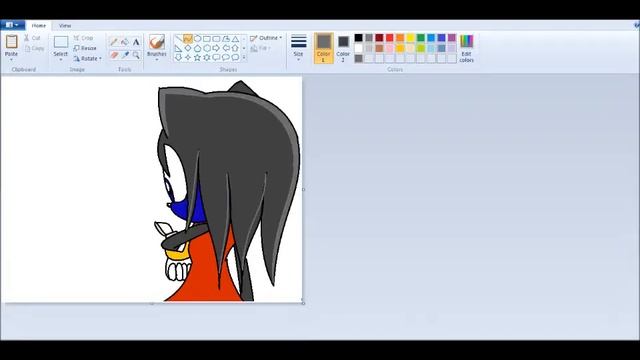Image resolution: width=640 pixels, height=360 pixels.
Task: Choose the Down arrow shape
Action: tap(178, 58)
